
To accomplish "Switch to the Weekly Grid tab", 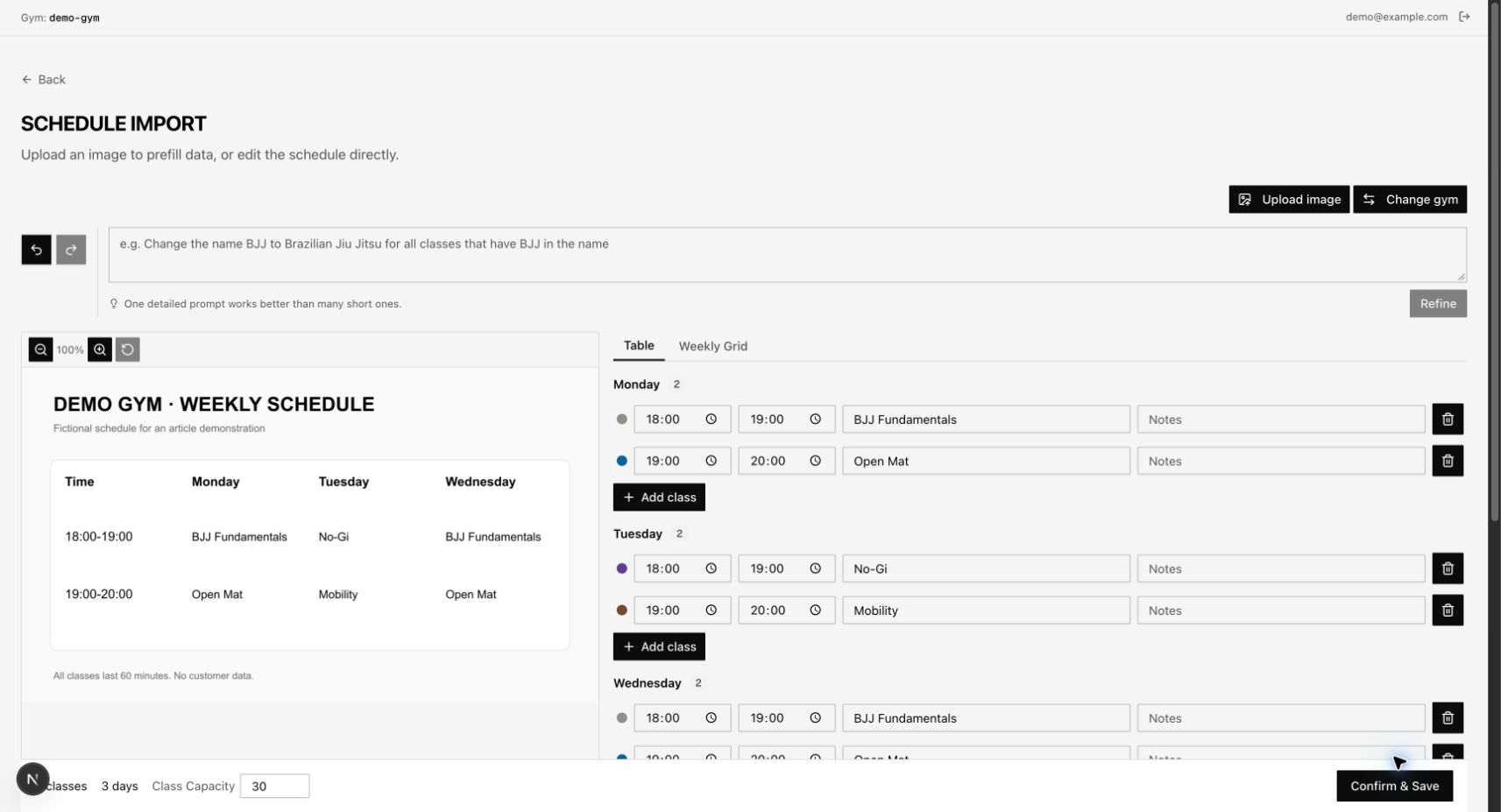I will [712, 346].
